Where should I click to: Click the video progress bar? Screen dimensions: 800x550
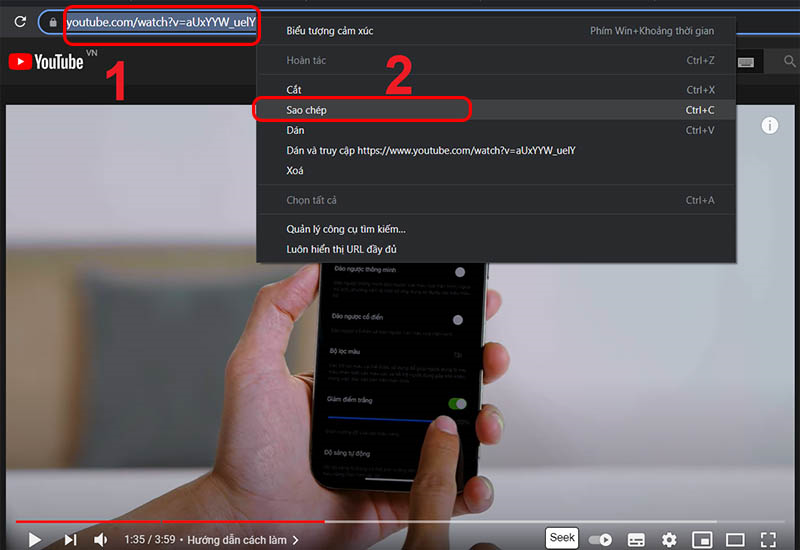coord(400,521)
